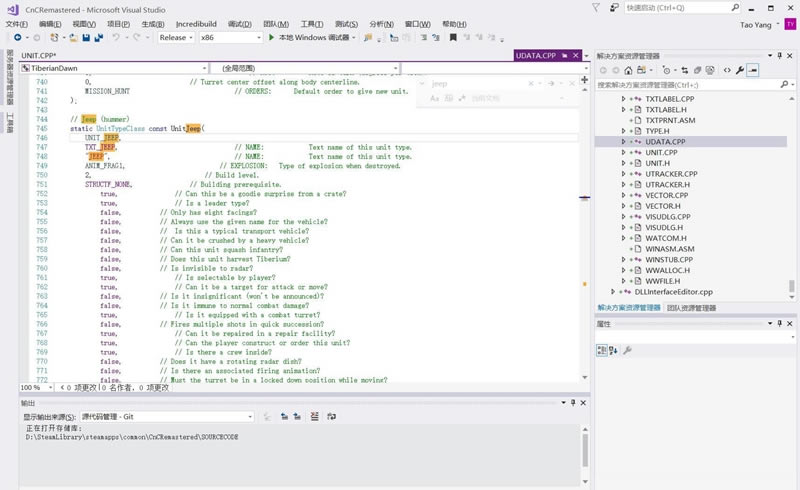The width and height of the screenshot is (800, 490).
Task: Click the notifications flag icon in title bar
Action: 595,8
